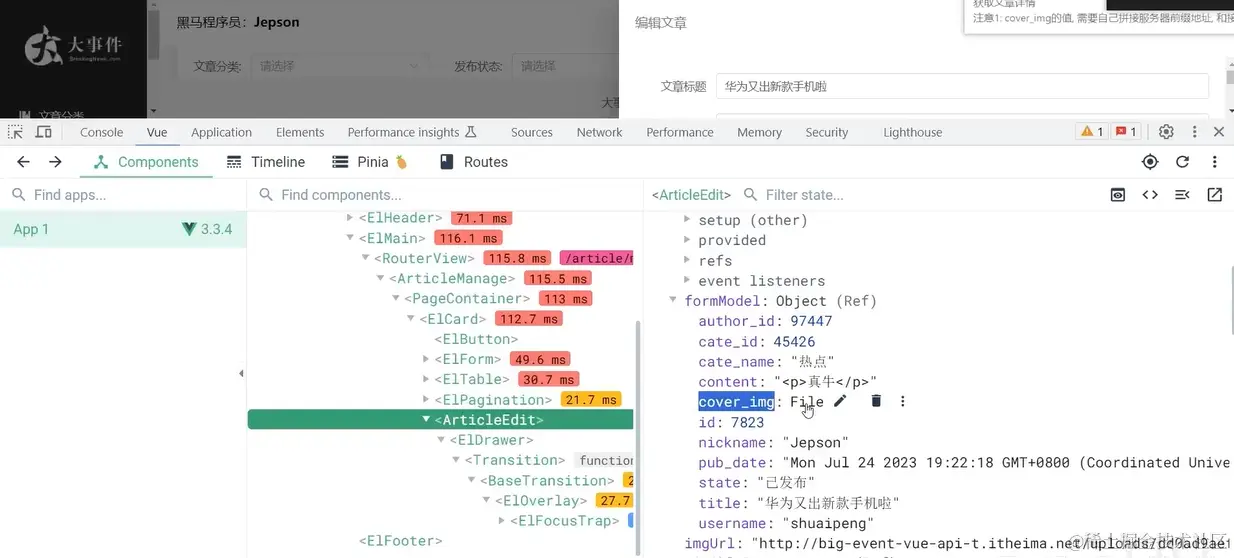Expand the refs state section
Screen dimensions: 1234x558
(687, 260)
